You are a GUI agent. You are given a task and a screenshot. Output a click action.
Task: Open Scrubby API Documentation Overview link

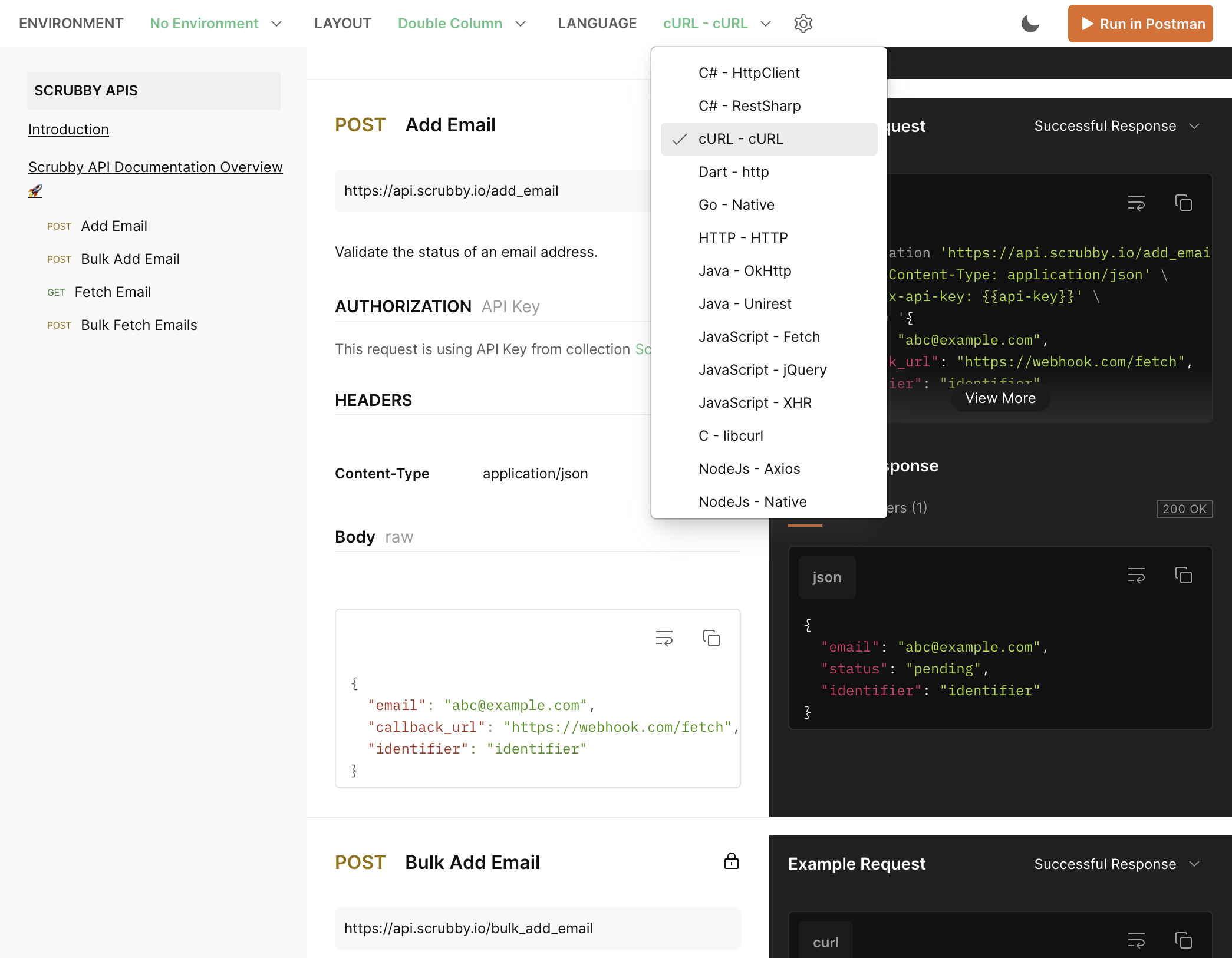156,167
